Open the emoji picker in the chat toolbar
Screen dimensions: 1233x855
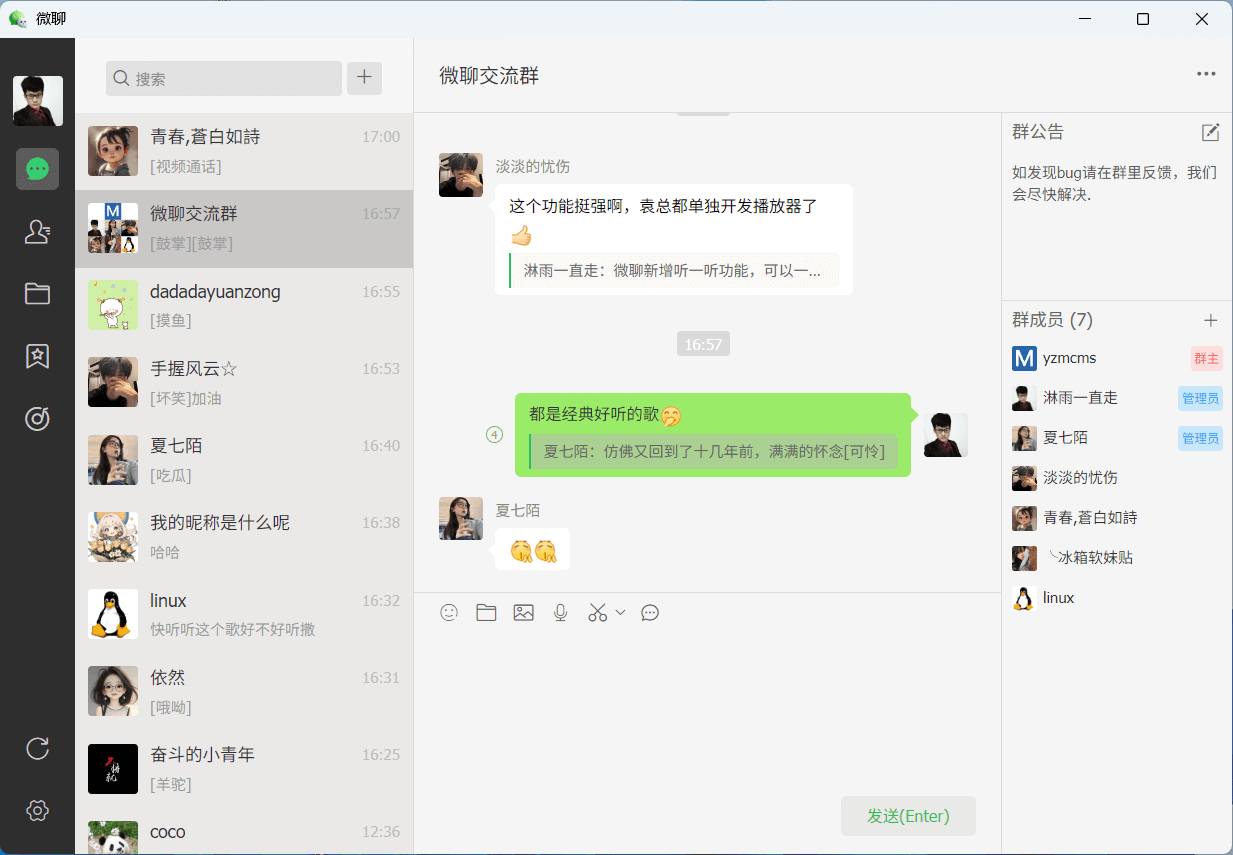(x=449, y=612)
